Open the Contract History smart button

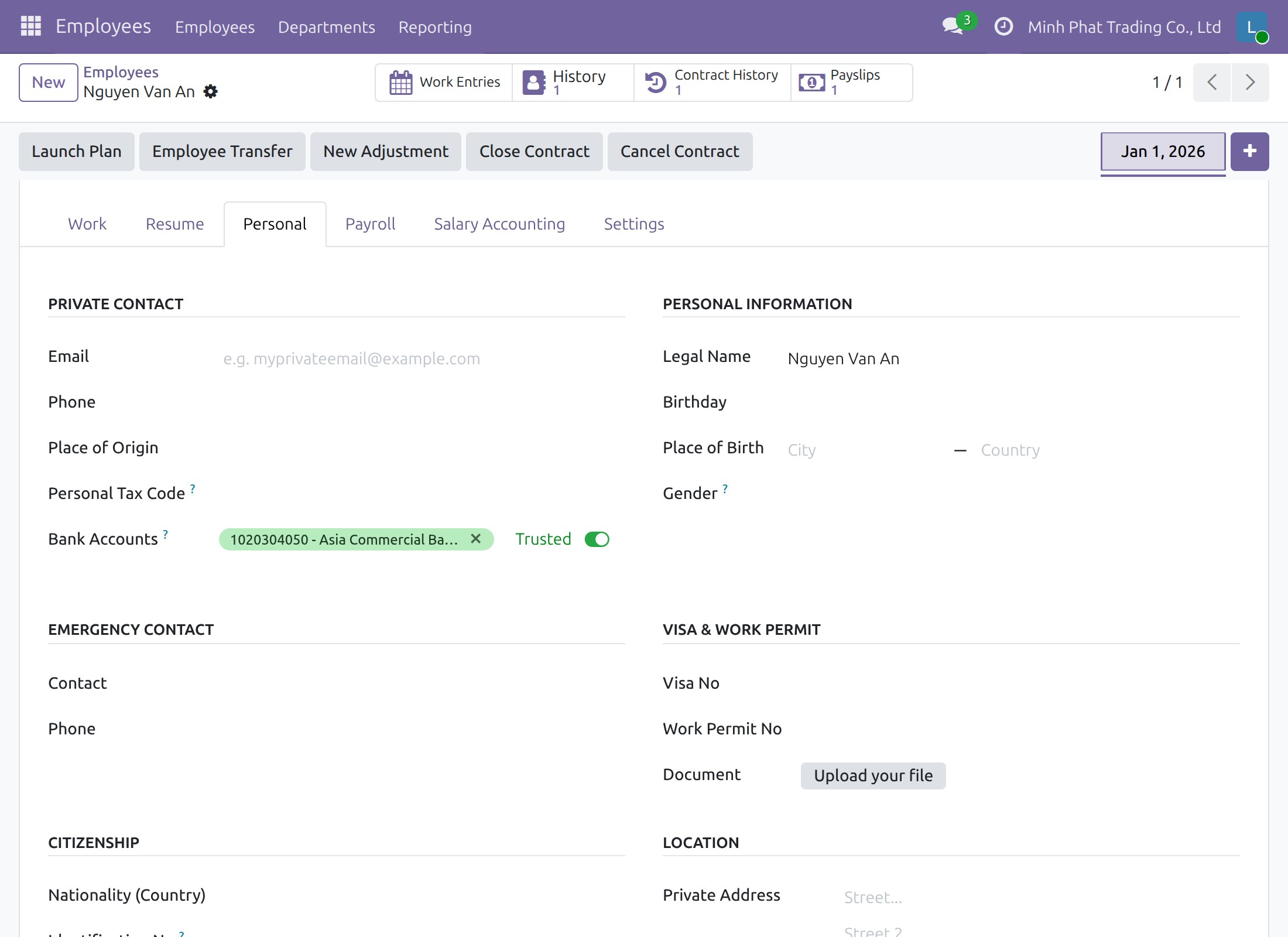(x=712, y=83)
